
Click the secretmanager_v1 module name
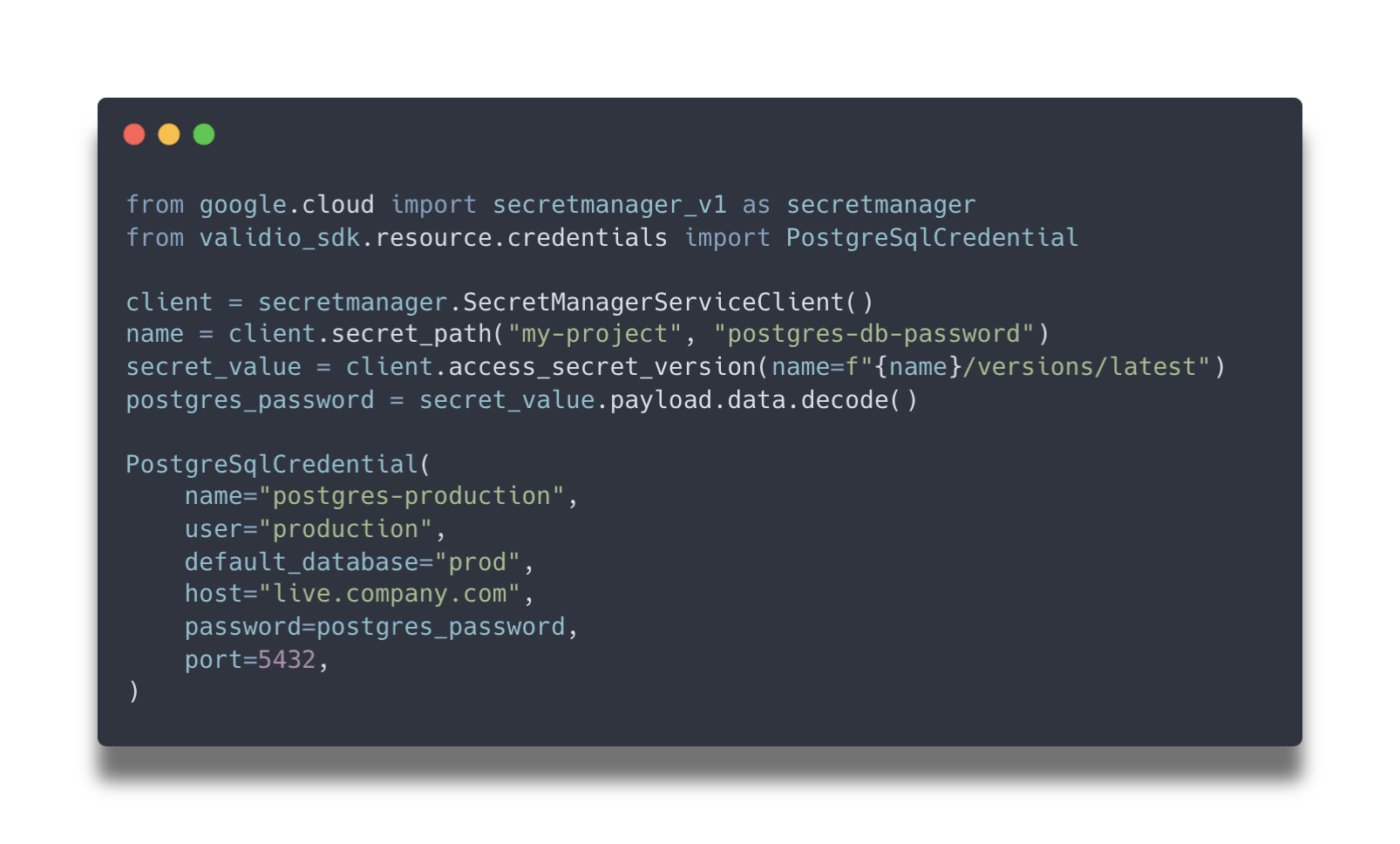(609, 205)
